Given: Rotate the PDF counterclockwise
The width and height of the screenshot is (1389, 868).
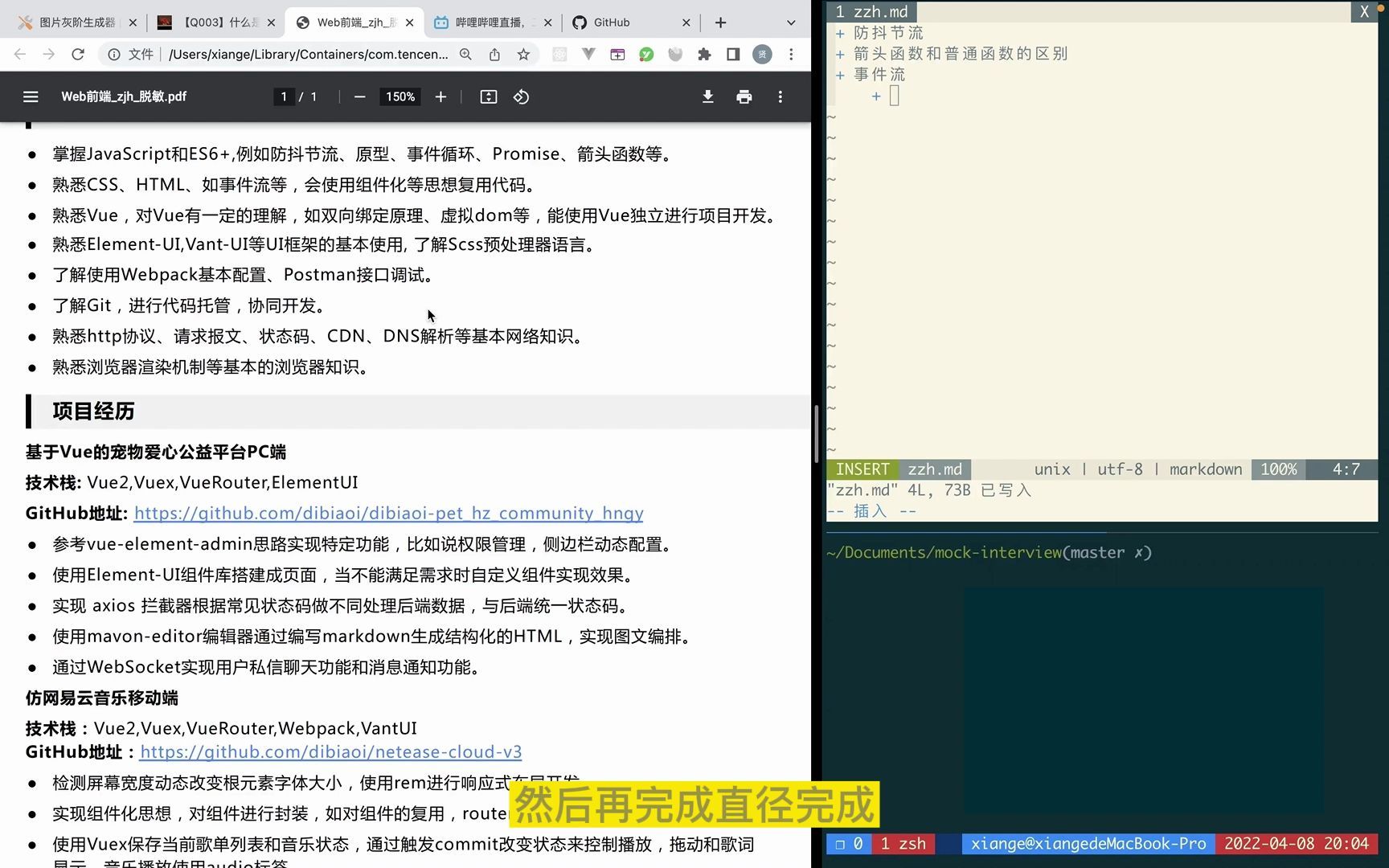Looking at the screenshot, I should [x=521, y=96].
